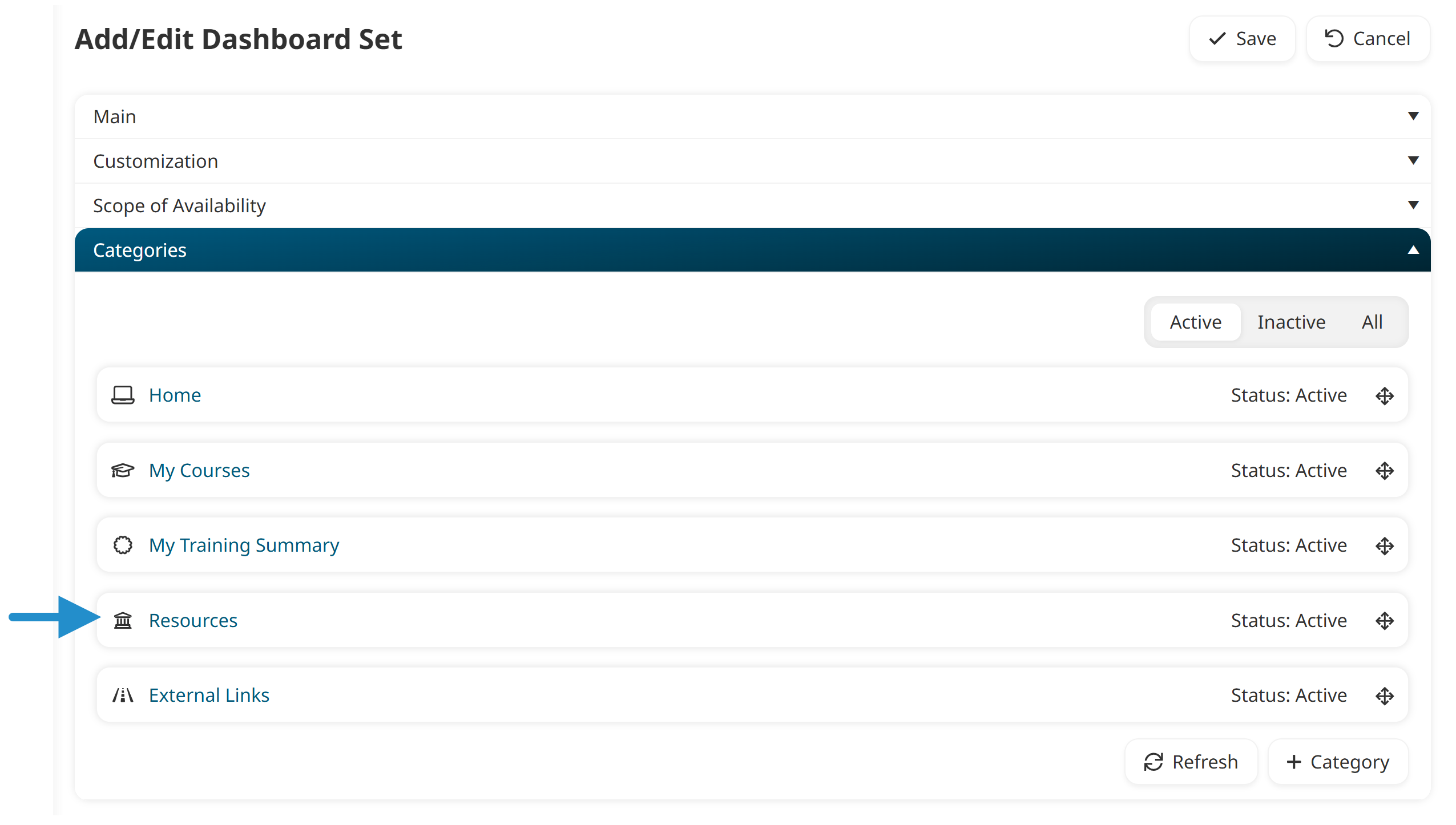Click move handle on External Links row
The image size is (1456, 825).
[1385, 695]
